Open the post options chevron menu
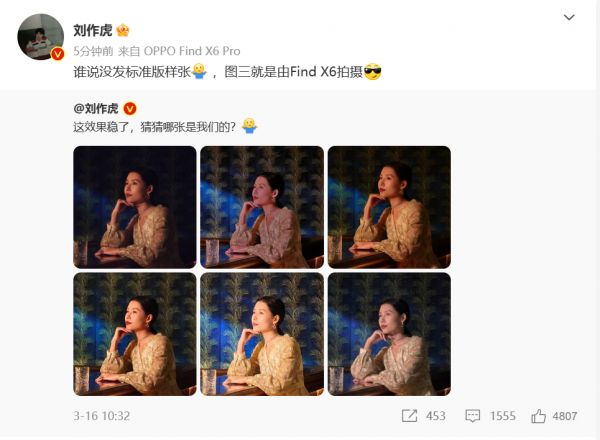 coord(569,18)
